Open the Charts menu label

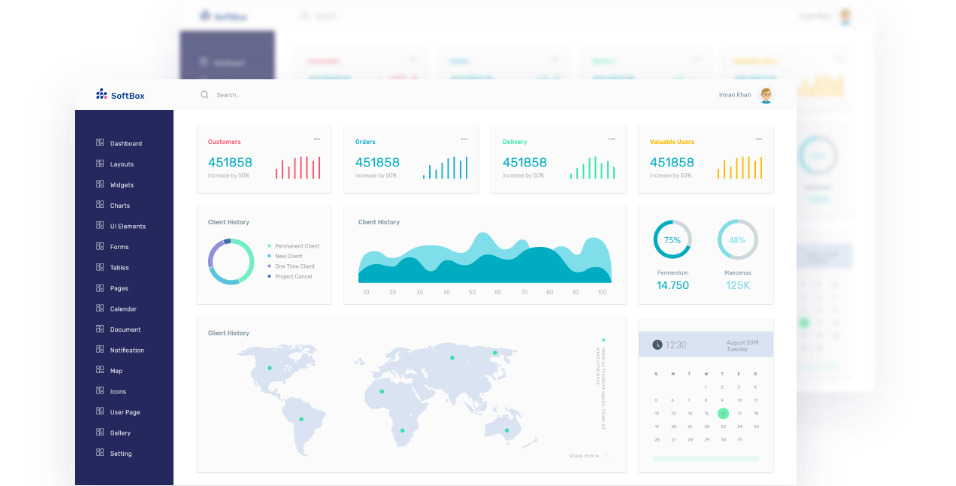(120, 206)
